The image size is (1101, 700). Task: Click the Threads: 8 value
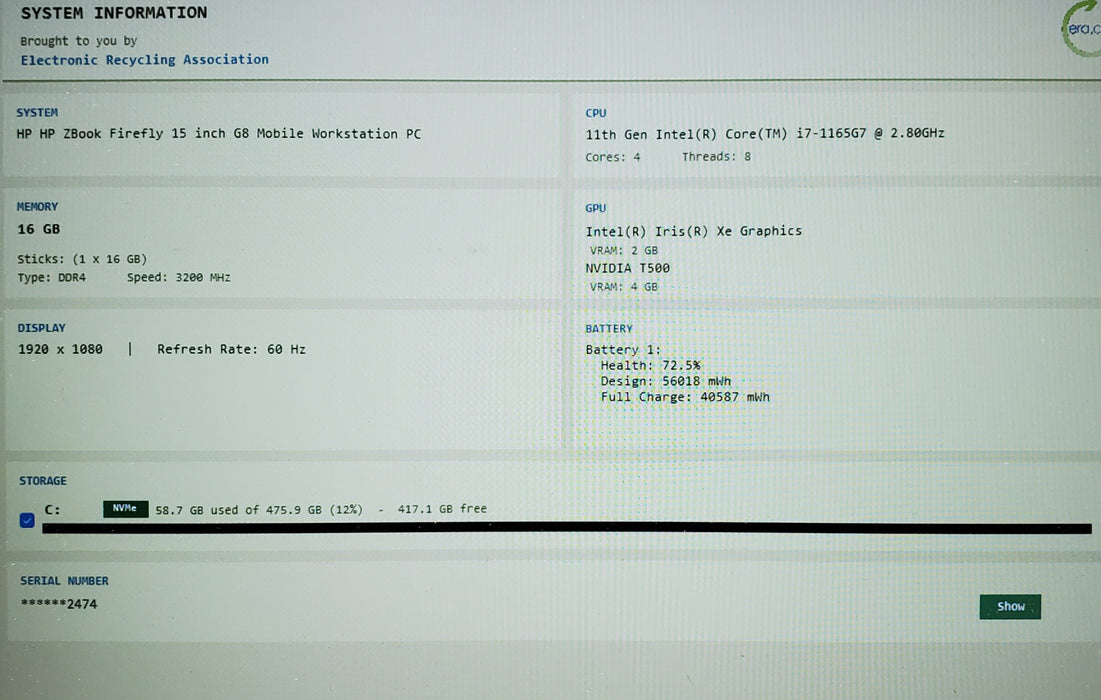pos(716,157)
